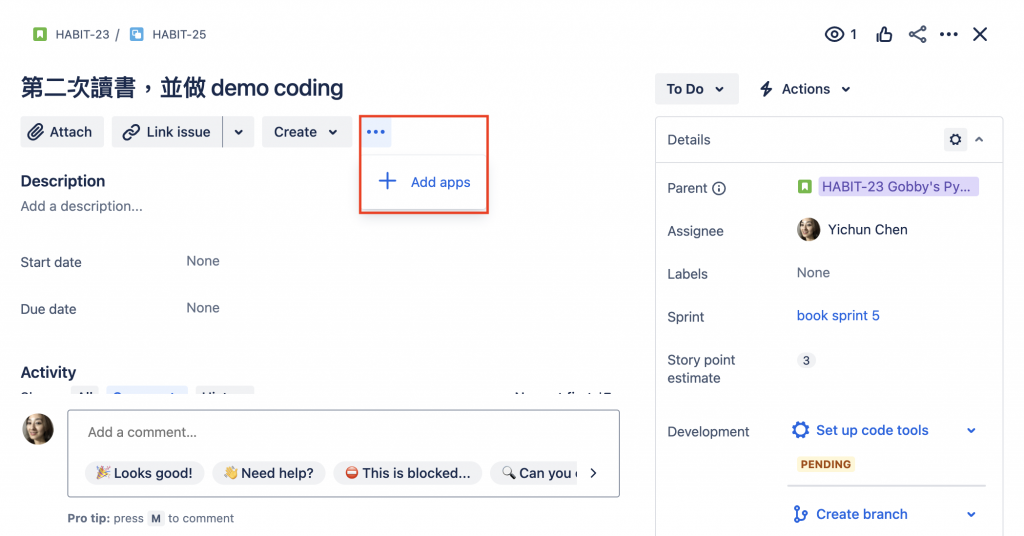The image size is (1024, 536).
Task: Click the Parent info icon
Action: 719,188
